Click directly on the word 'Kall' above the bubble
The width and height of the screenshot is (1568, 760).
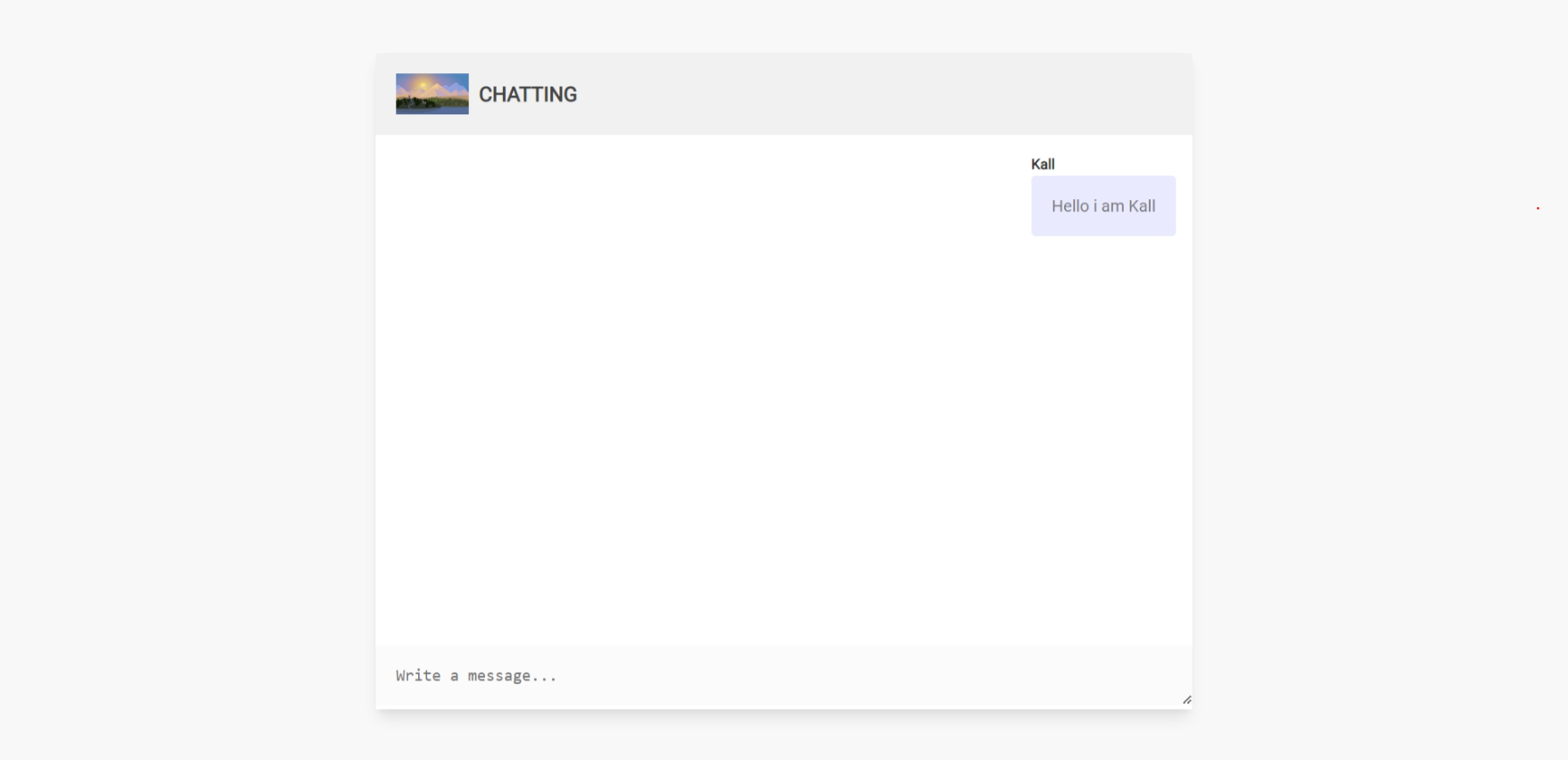1043,163
